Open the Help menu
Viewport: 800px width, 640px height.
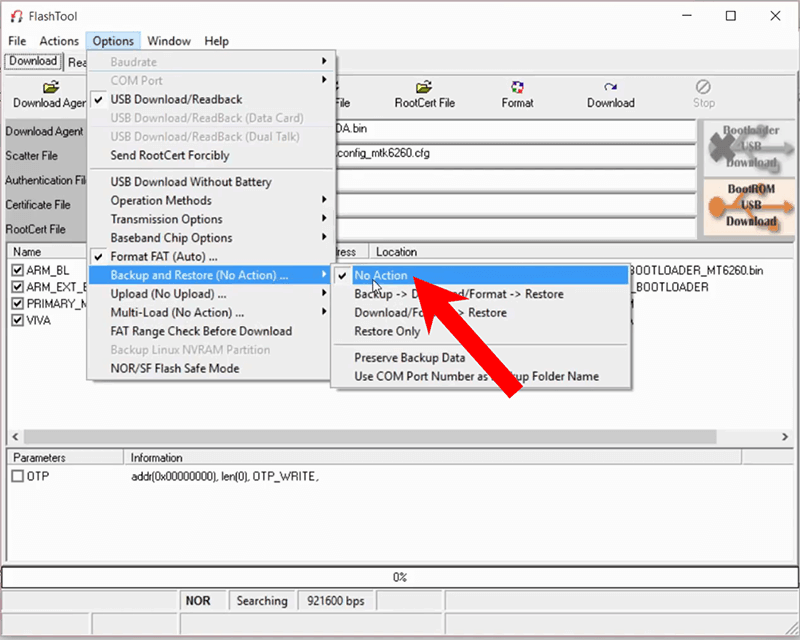(x=216, y=41)
